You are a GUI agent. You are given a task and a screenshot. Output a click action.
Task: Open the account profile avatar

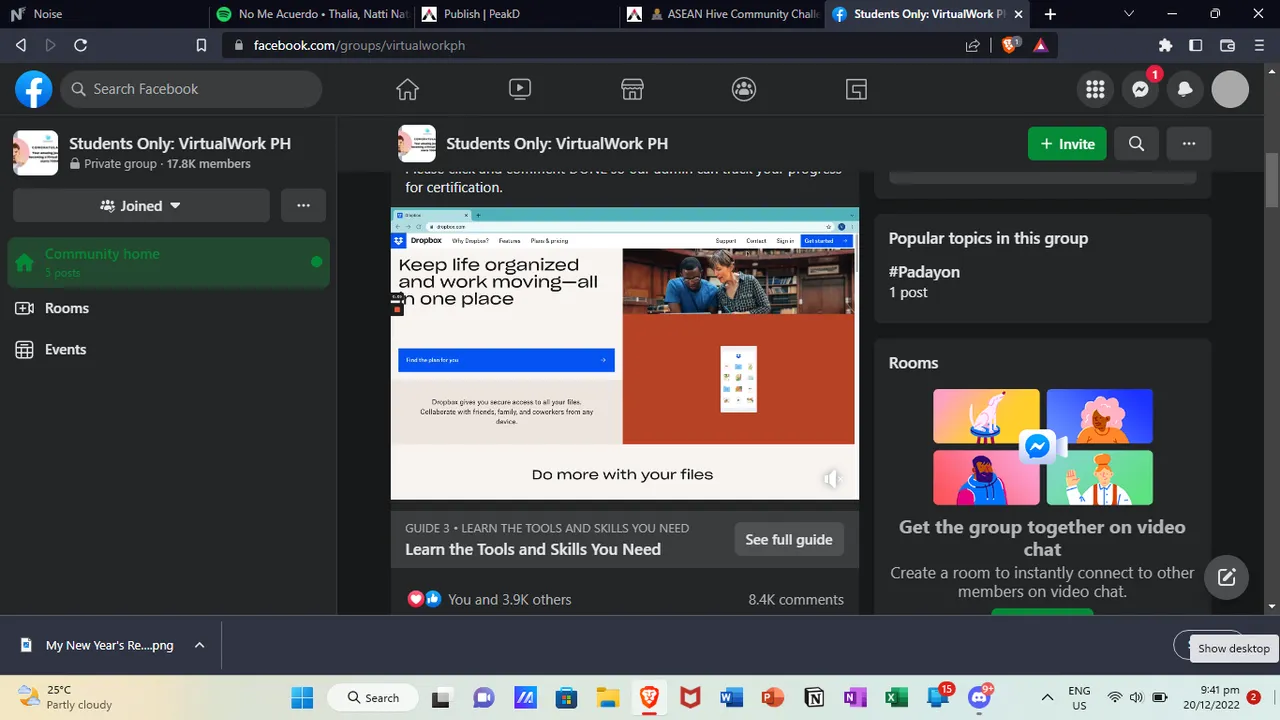pyautogui.click(x=1230, y=89)
